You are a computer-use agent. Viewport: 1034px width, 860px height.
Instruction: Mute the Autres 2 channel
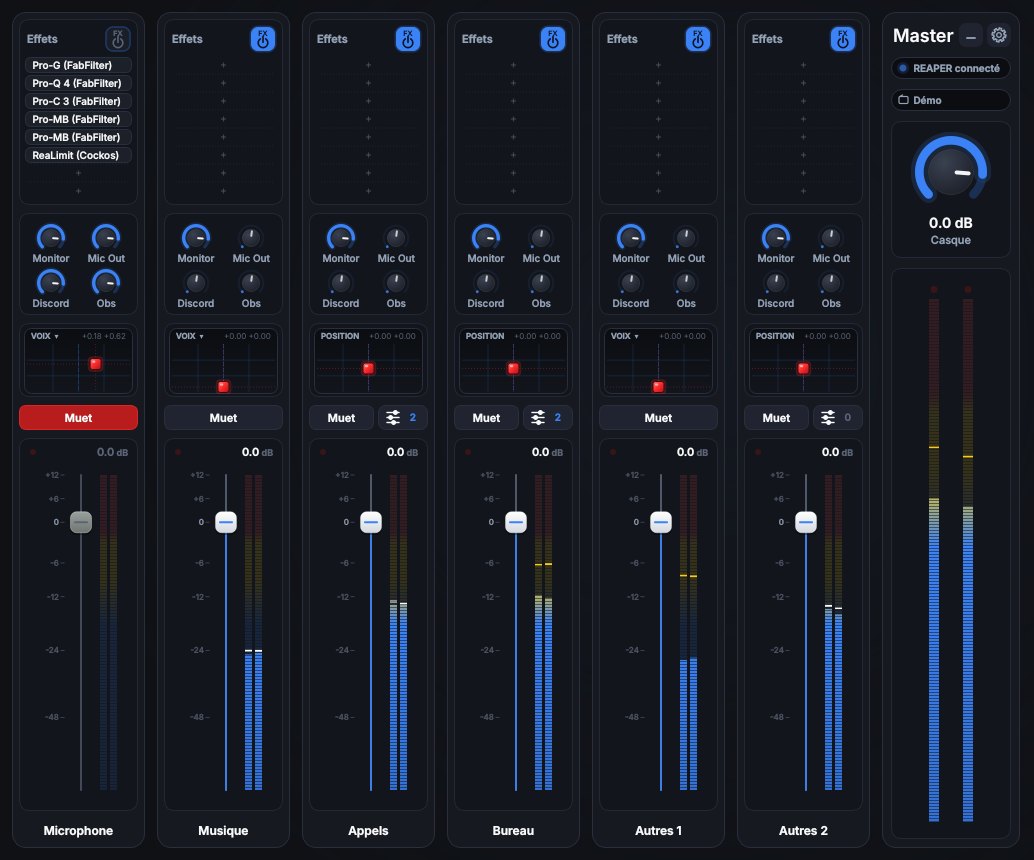(x=776, y=417)
